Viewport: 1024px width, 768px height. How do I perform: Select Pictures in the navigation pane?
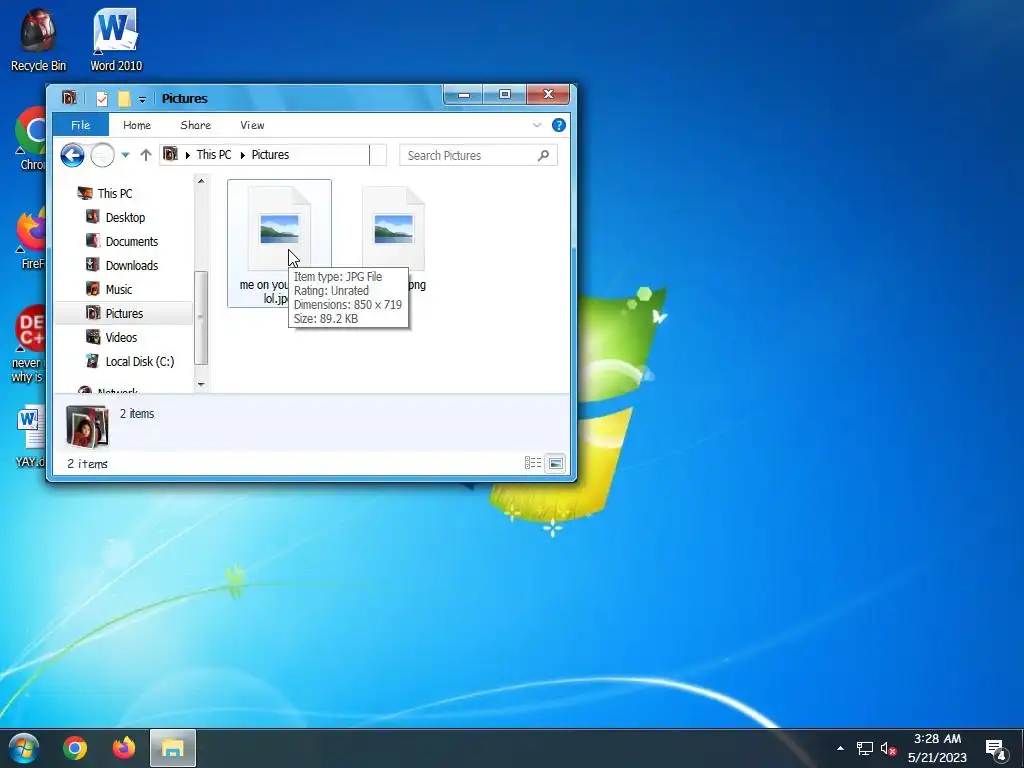click(x=123, y=313)
